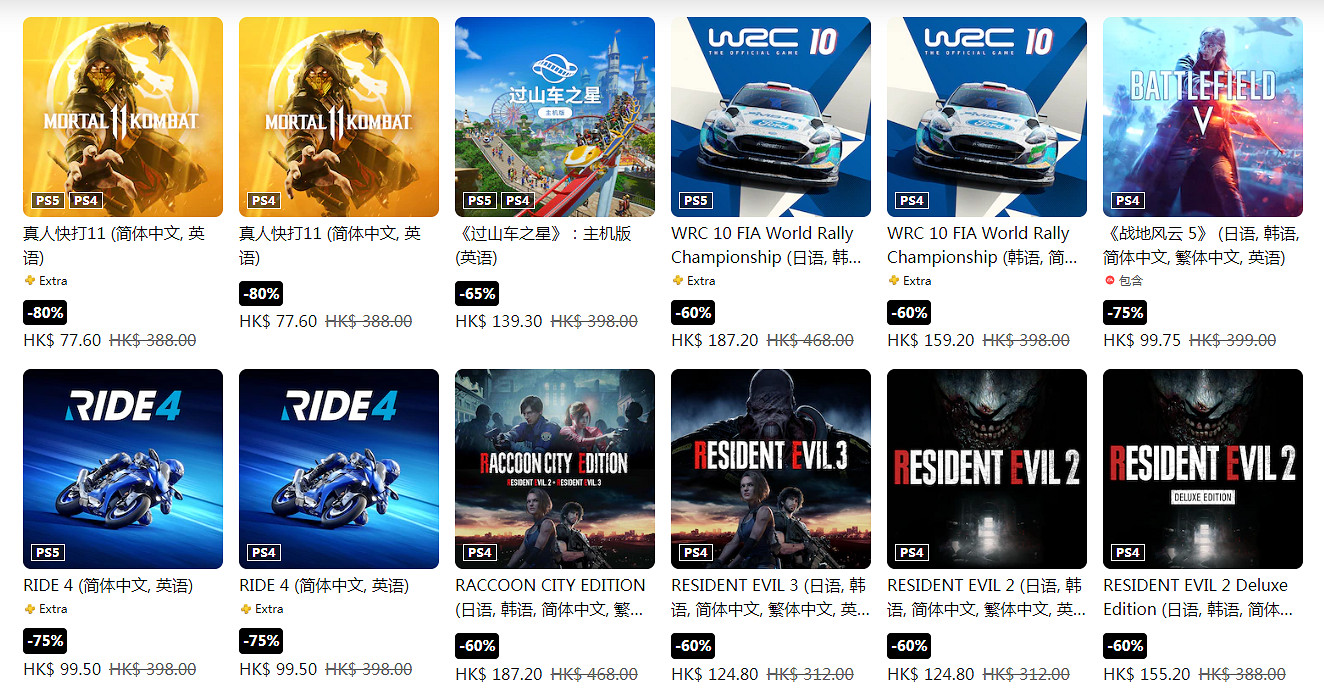Open the 过山车之星 cover image
Viewport: 1324px width, 690px height.
[x=555, y=117]
